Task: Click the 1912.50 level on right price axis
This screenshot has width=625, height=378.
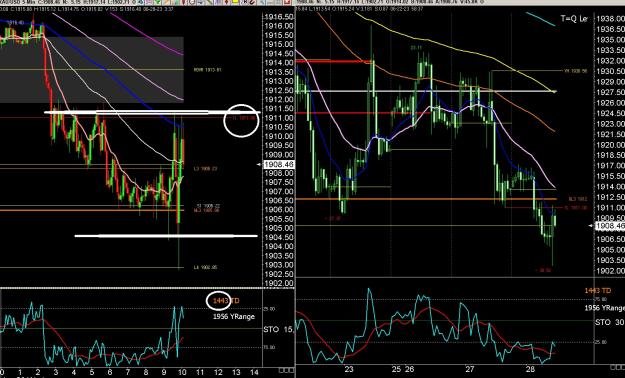Action: click(610, 197)
